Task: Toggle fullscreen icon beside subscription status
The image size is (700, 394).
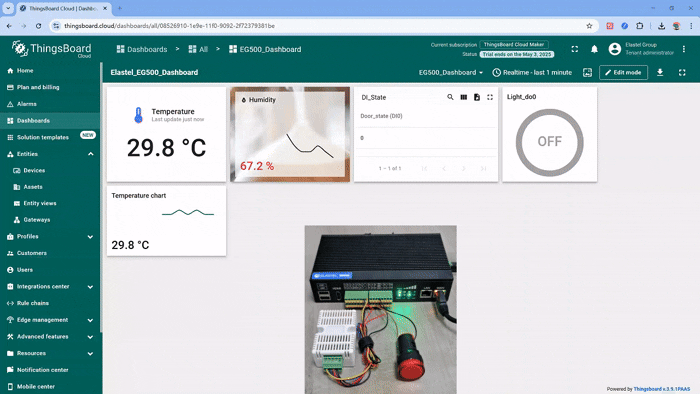Action: (575, 49)
